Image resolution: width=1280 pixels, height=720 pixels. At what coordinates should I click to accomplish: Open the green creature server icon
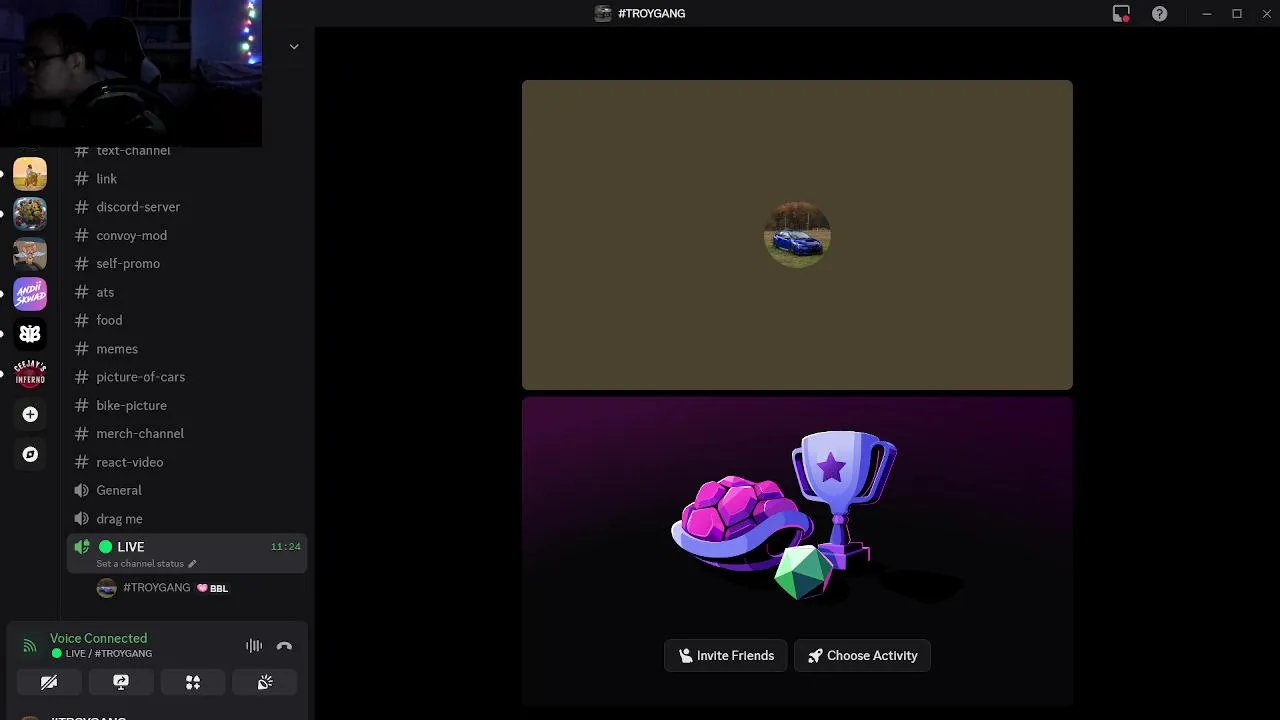coord(30,214)
